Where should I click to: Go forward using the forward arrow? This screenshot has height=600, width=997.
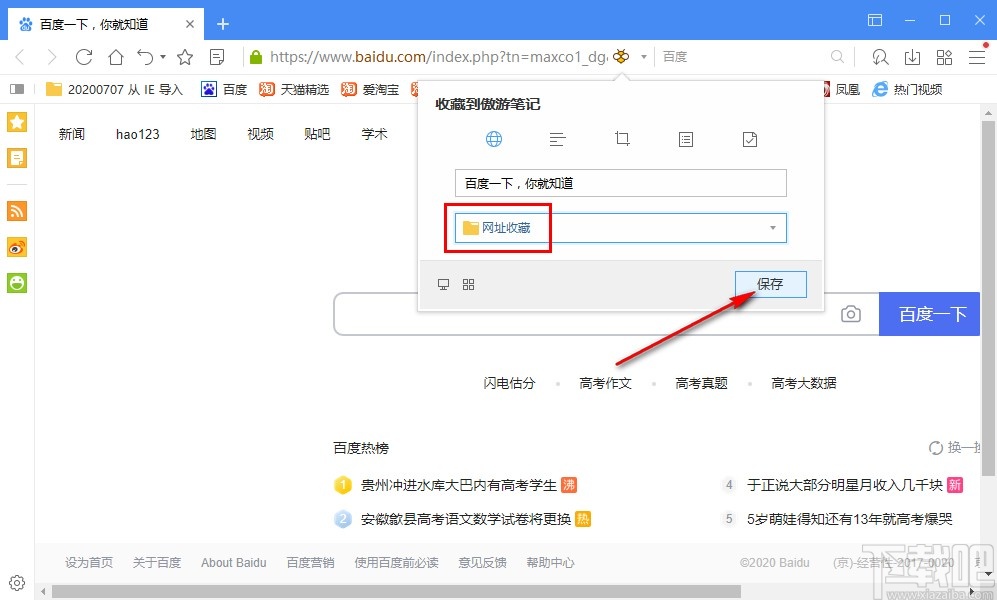click(x=52, y=57)
